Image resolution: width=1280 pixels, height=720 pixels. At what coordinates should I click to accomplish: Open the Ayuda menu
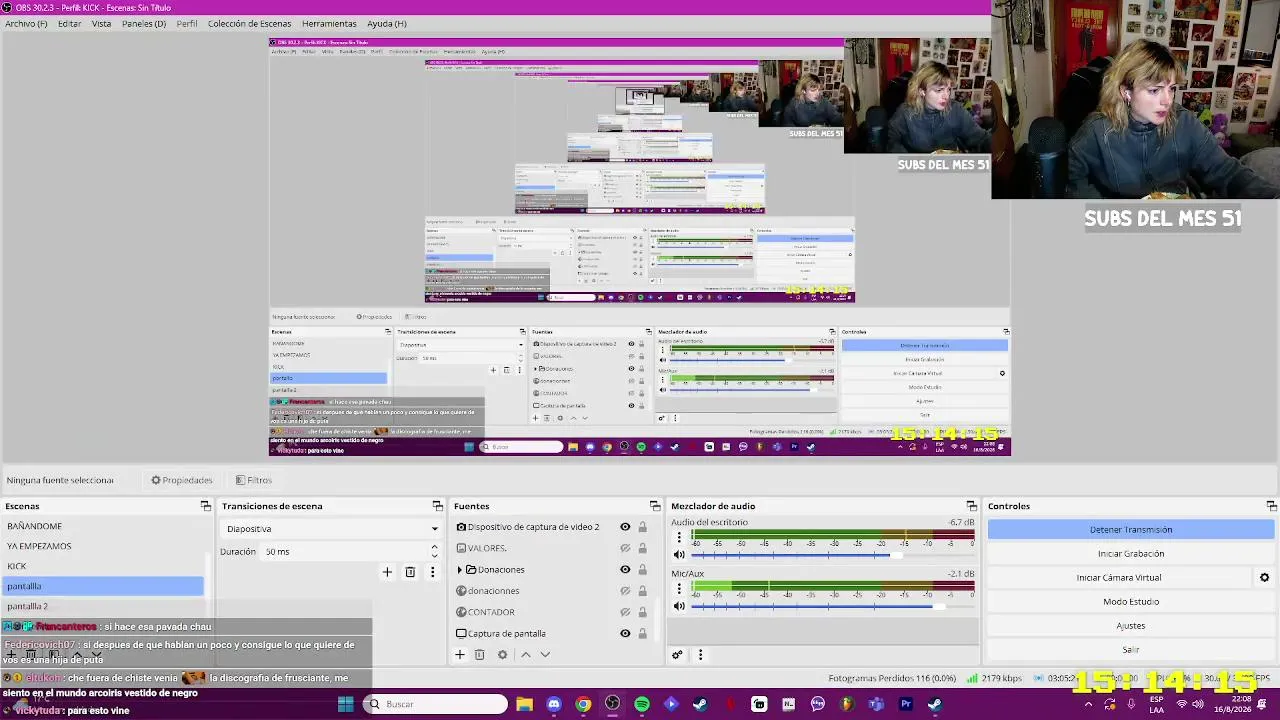[x=387, y=23]
